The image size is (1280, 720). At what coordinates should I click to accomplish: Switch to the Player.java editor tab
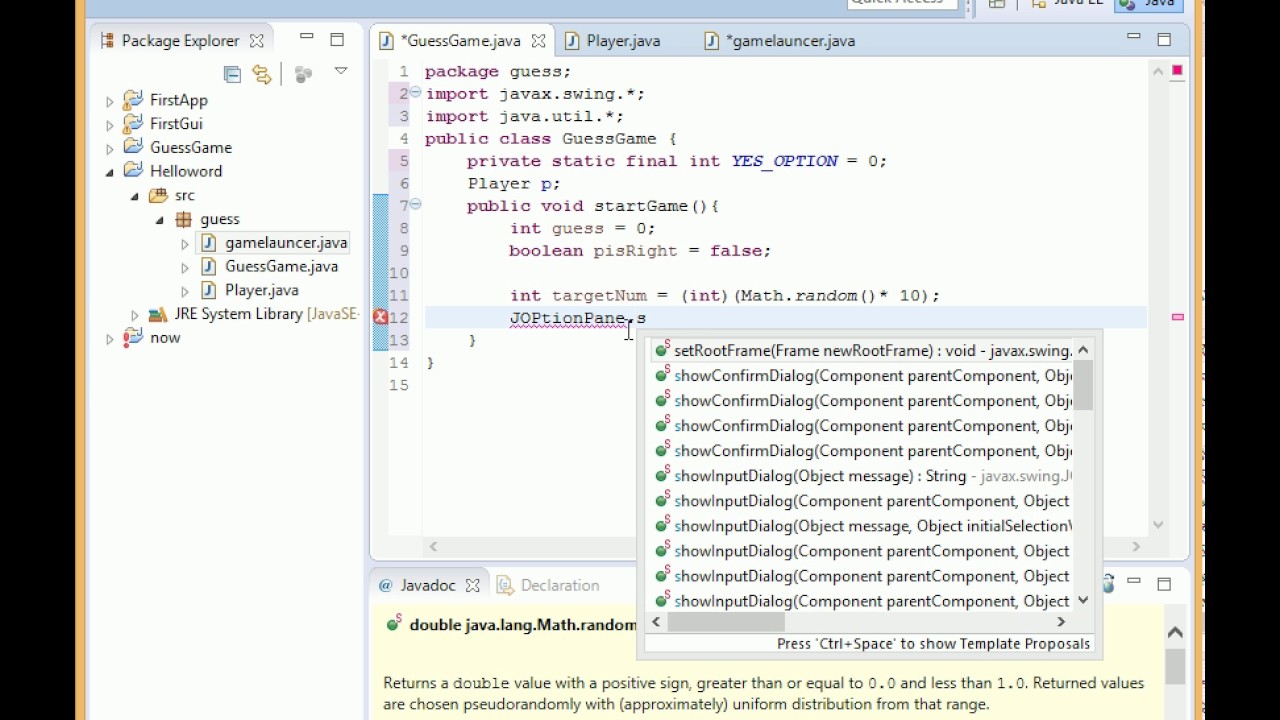click(623, 41)
